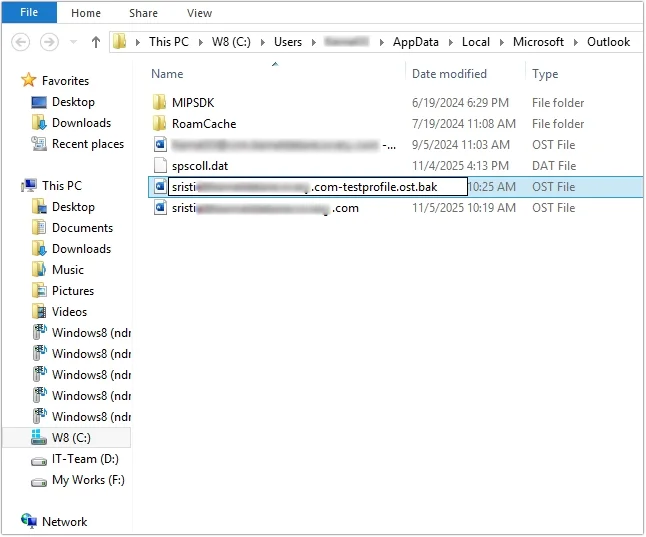This screenshot has height=537, width=646.
Task: Sort by Date modified column
Action: (x=449, y=74)
